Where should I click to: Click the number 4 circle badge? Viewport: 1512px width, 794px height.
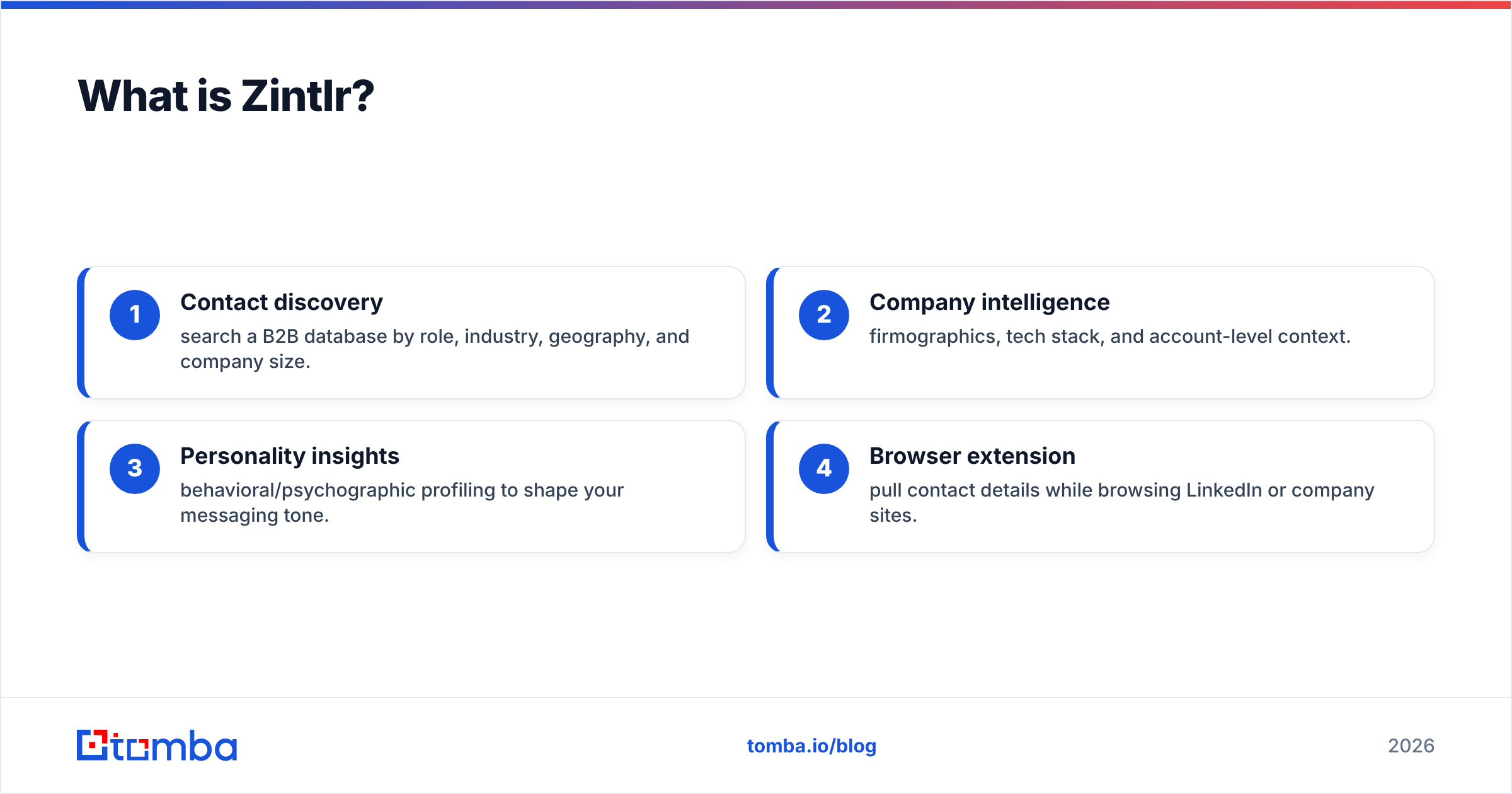pyautogui.click(x=824, y=469)
